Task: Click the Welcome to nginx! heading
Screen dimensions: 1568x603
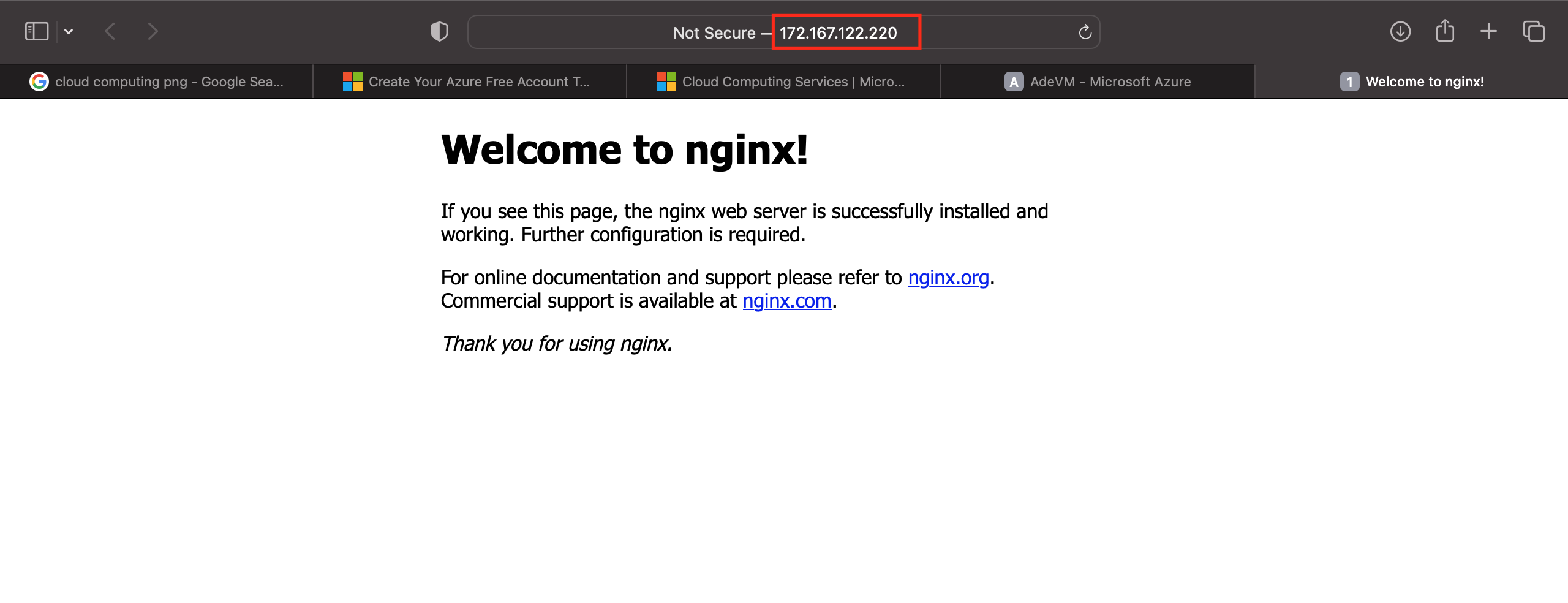Action: pos(625,150)
